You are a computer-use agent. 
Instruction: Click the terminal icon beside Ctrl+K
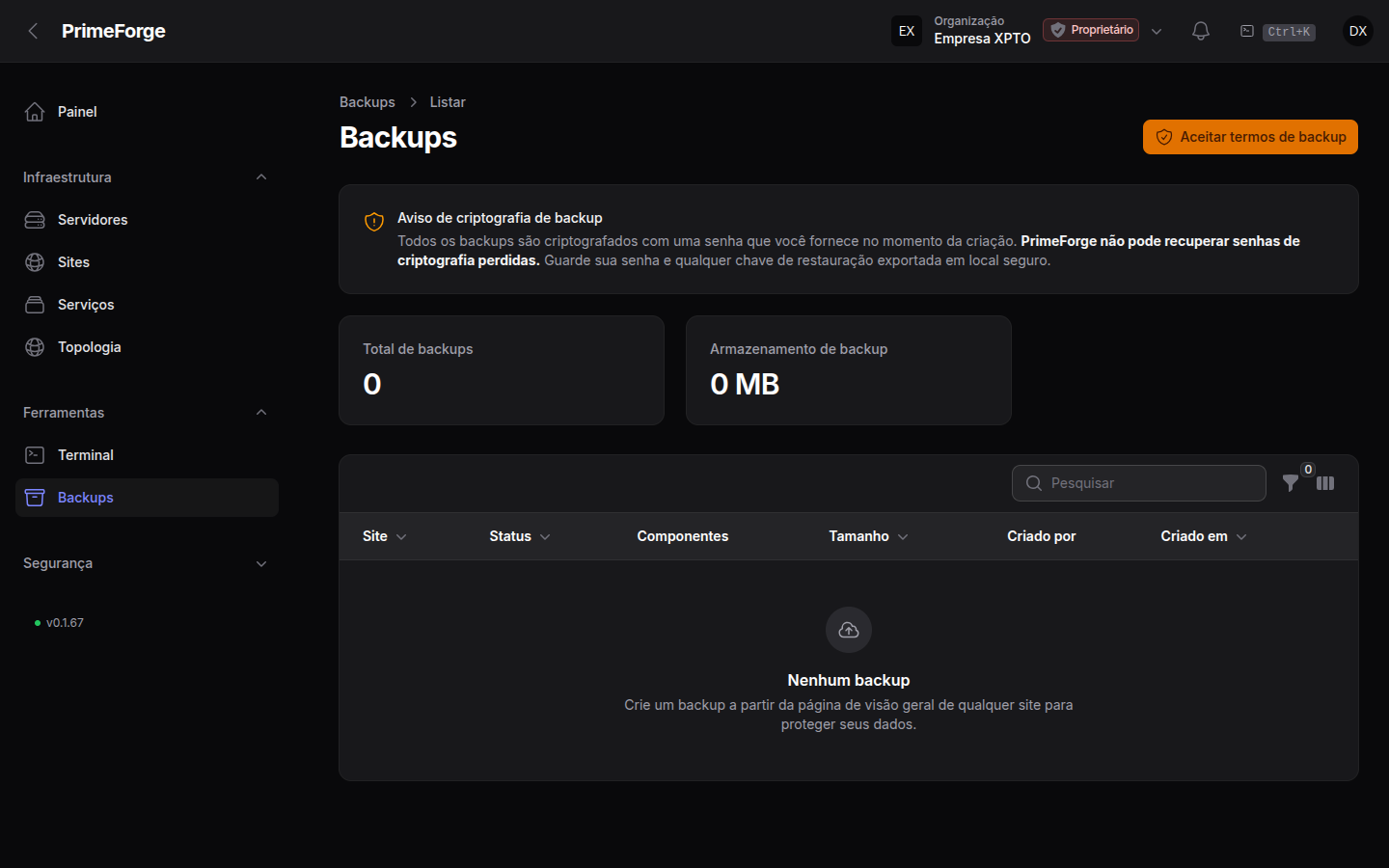click(1247, 31)
